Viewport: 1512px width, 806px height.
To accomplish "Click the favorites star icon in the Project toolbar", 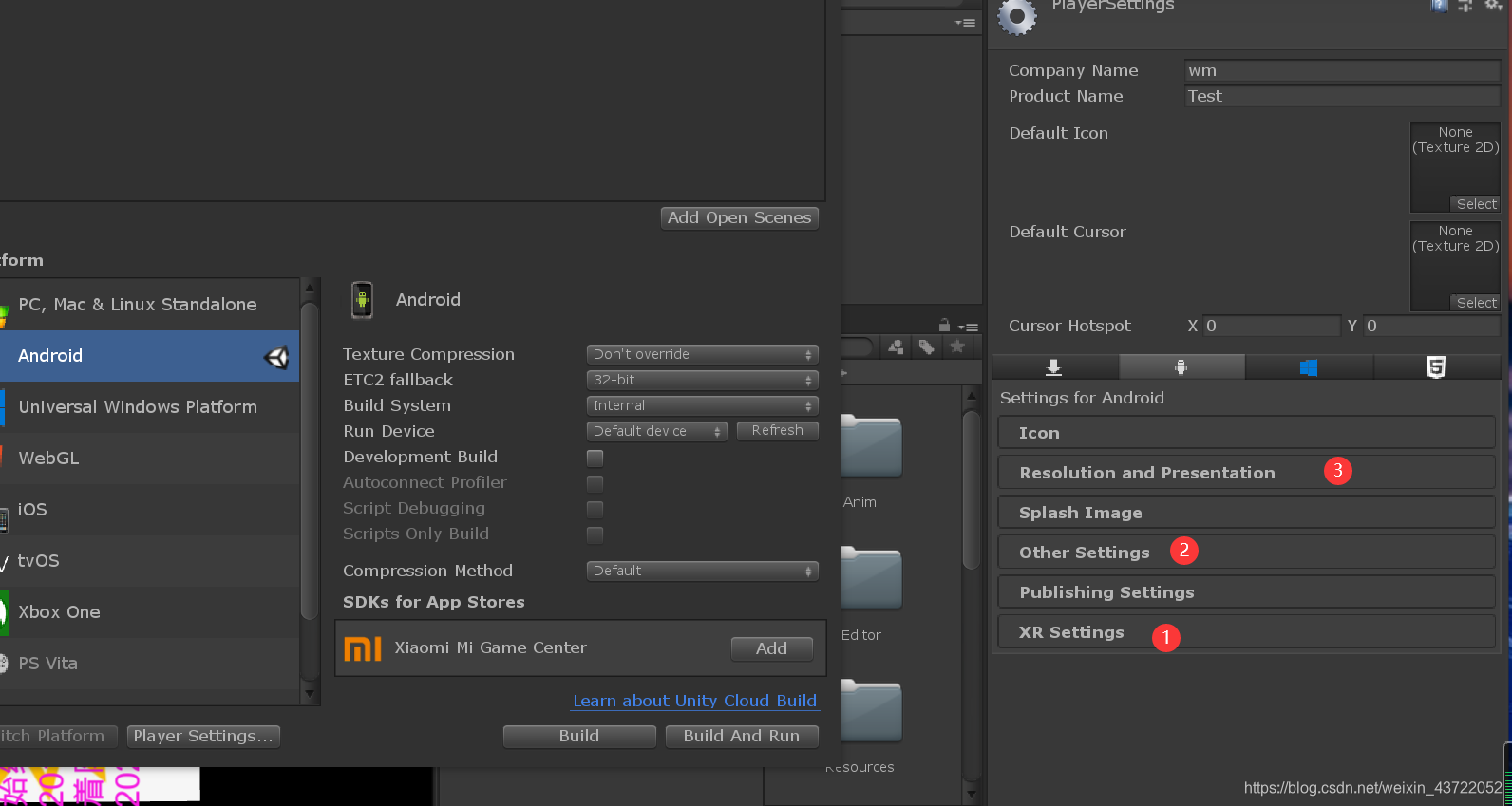I will (x=957, y=347).
